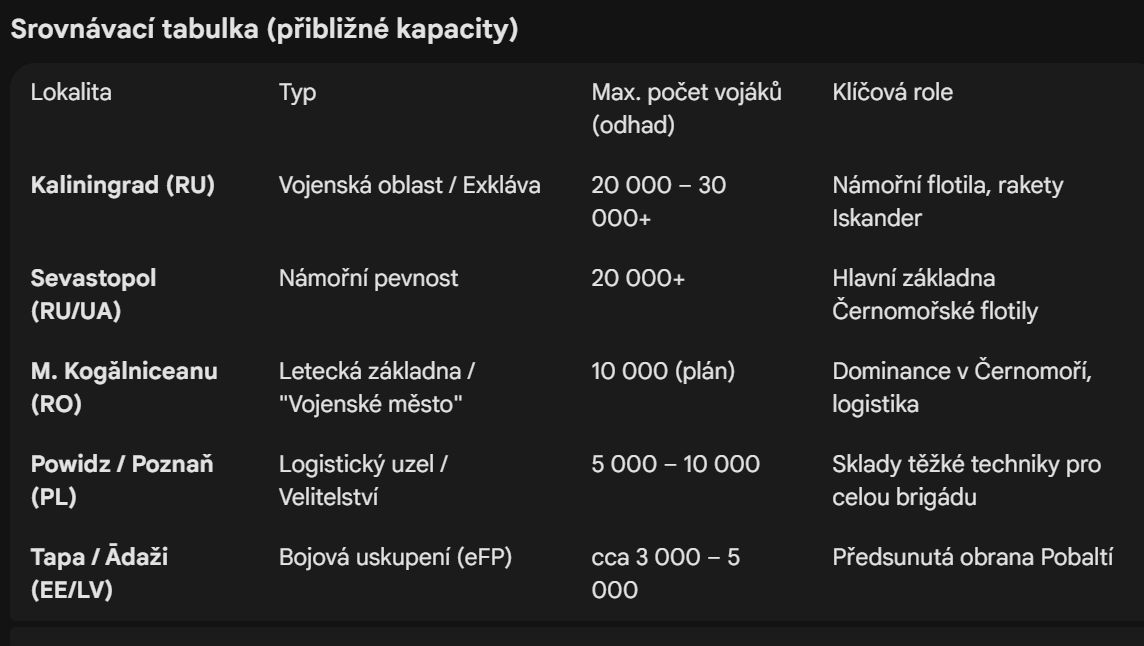Screen dimensions: 1144x646
Task: Select the "Námořní flotila, rakety Iskander" cell
Action: pyautogui.click(x=947, y=201)
